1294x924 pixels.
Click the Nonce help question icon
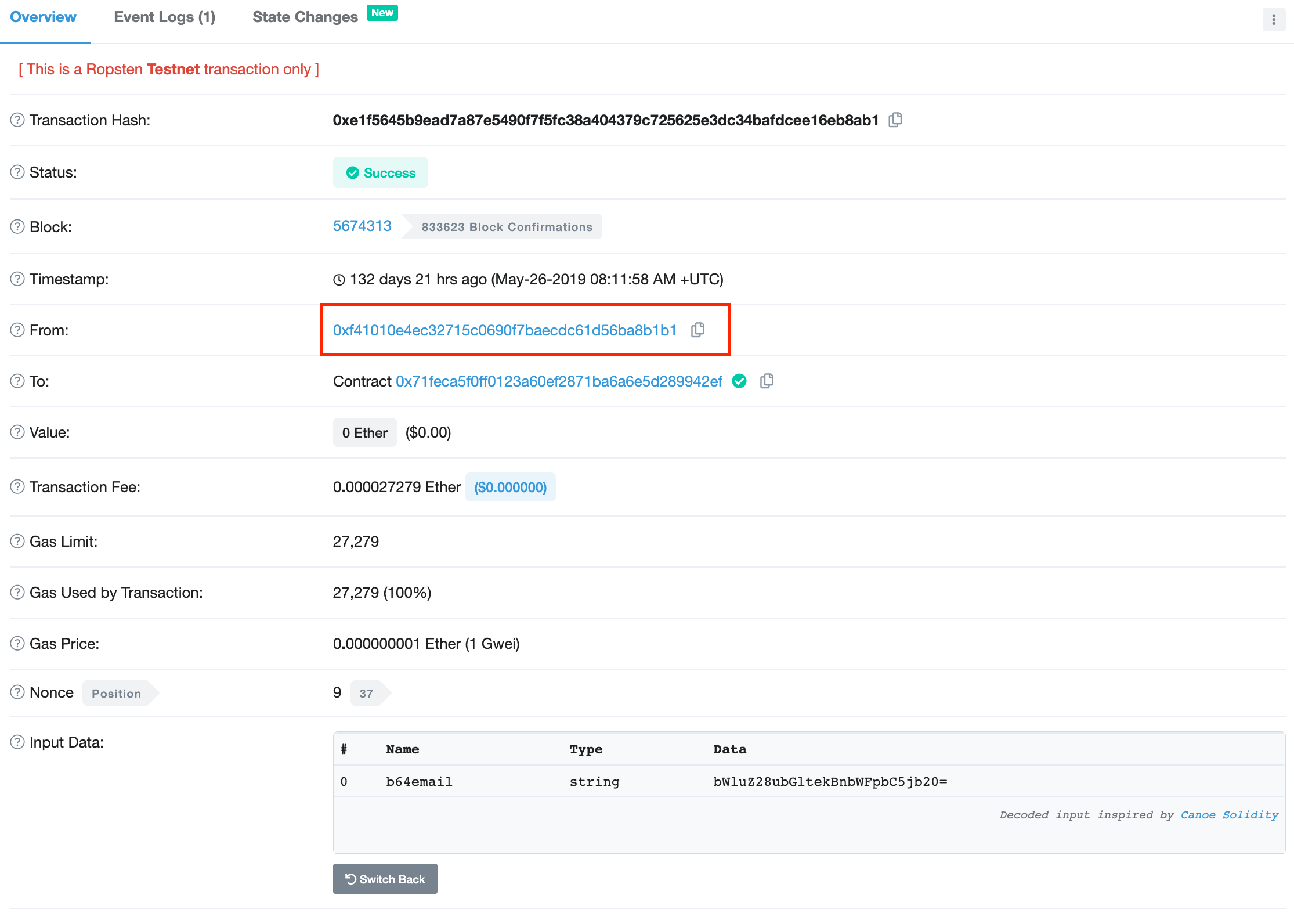tap(17, 692)
